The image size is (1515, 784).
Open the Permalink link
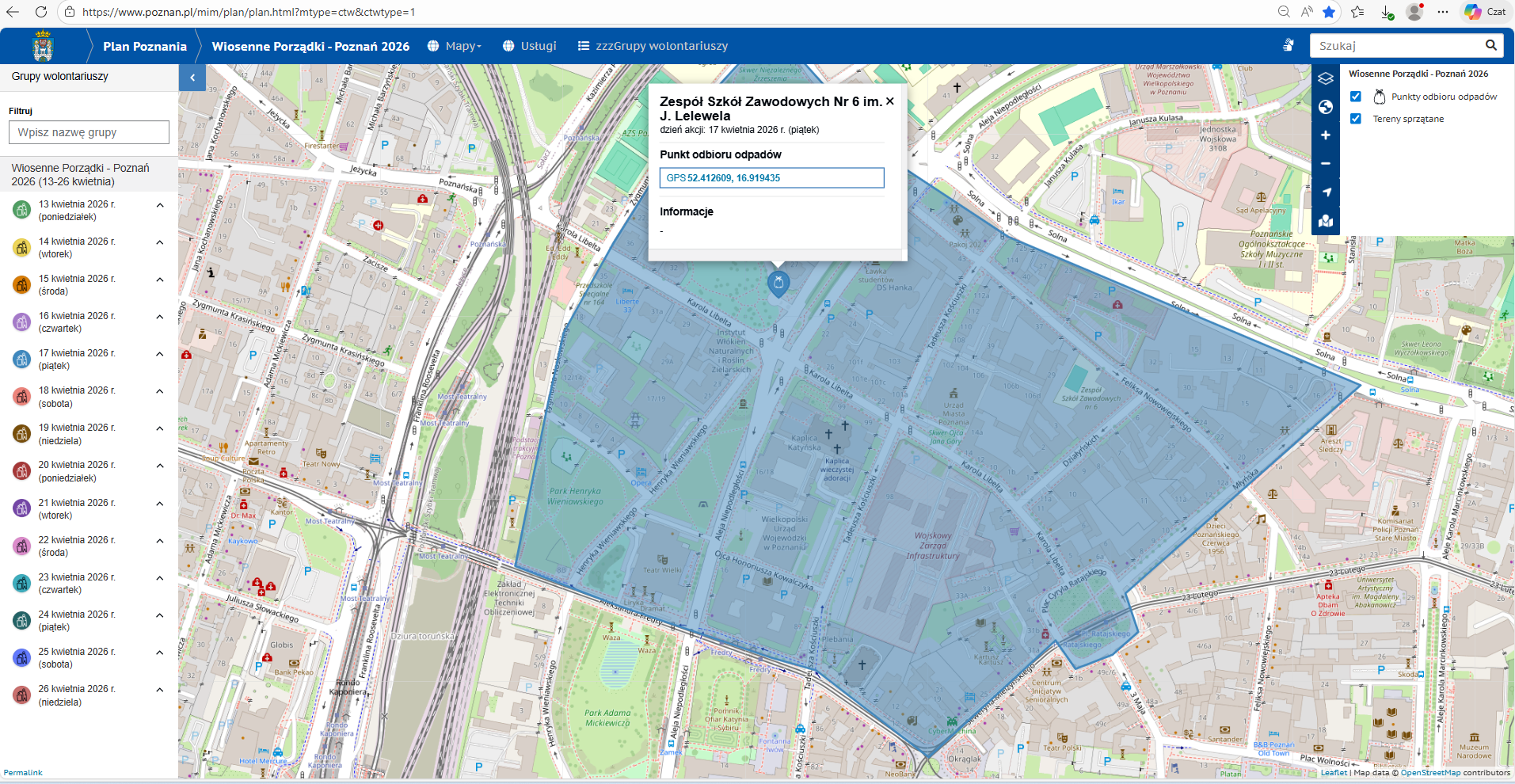coord(23,773)
